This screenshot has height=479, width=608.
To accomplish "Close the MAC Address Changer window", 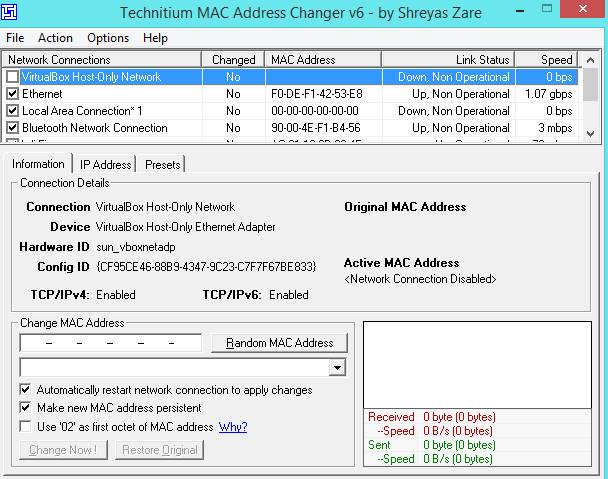I will pos(583,9).
